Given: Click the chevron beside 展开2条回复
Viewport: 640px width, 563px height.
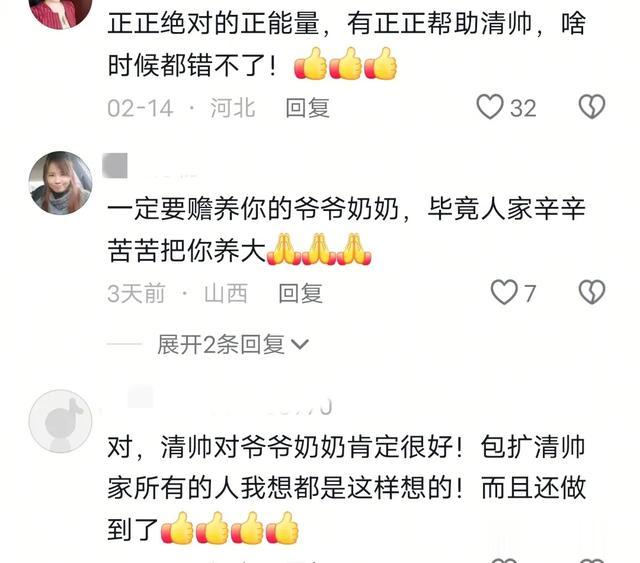Looking at the screenshot, I should (300, 345).
